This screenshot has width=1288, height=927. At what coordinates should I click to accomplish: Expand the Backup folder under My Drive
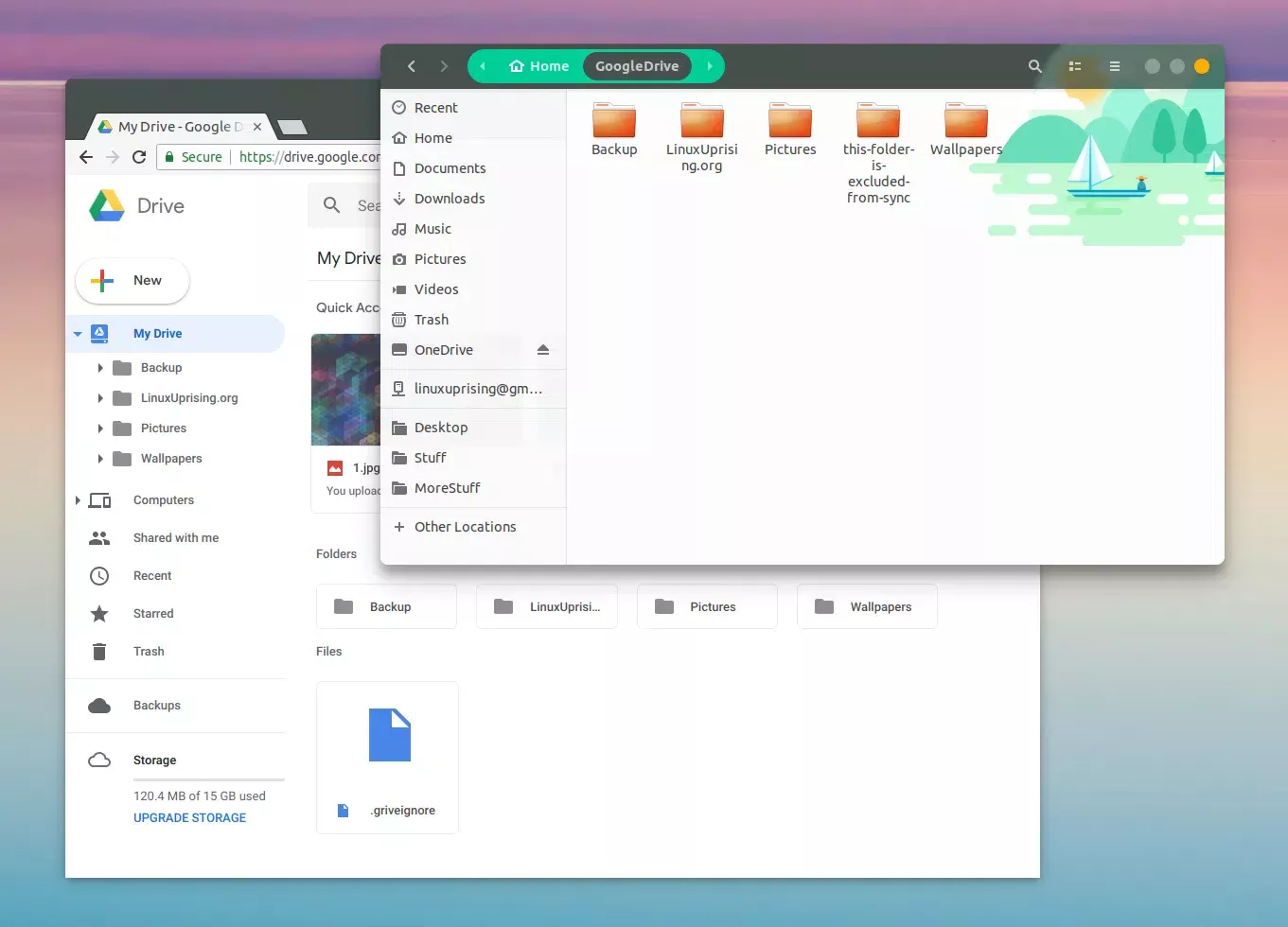tap(101, 367)
